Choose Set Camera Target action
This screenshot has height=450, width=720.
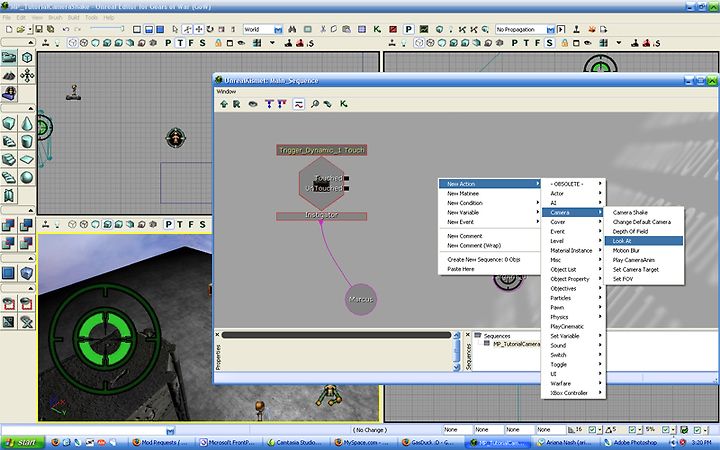644,270
